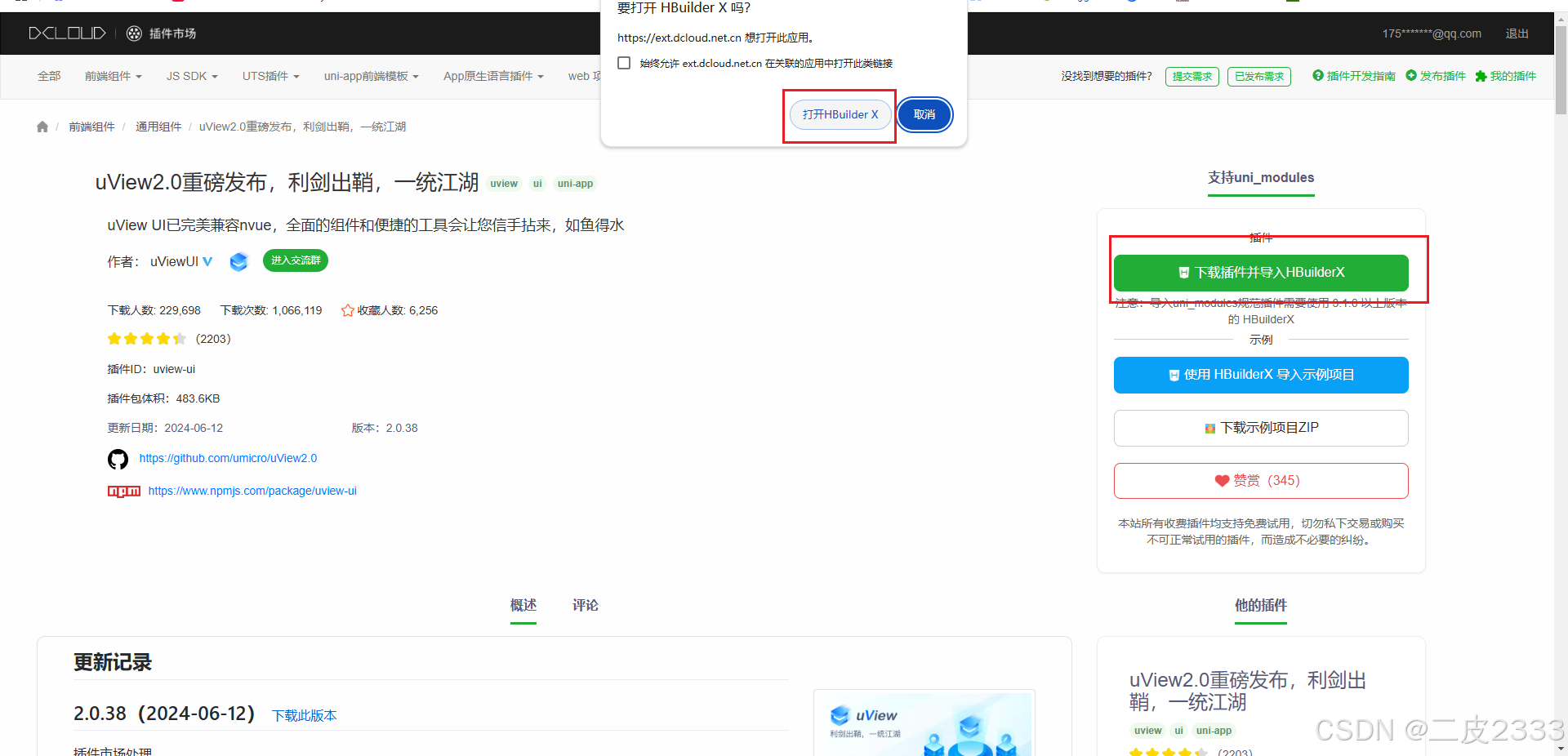Viewport: 1568px width, 756px height.
Task: Open the npmjs.com/package/uview-ui link
Action: [x=252, y=491]
